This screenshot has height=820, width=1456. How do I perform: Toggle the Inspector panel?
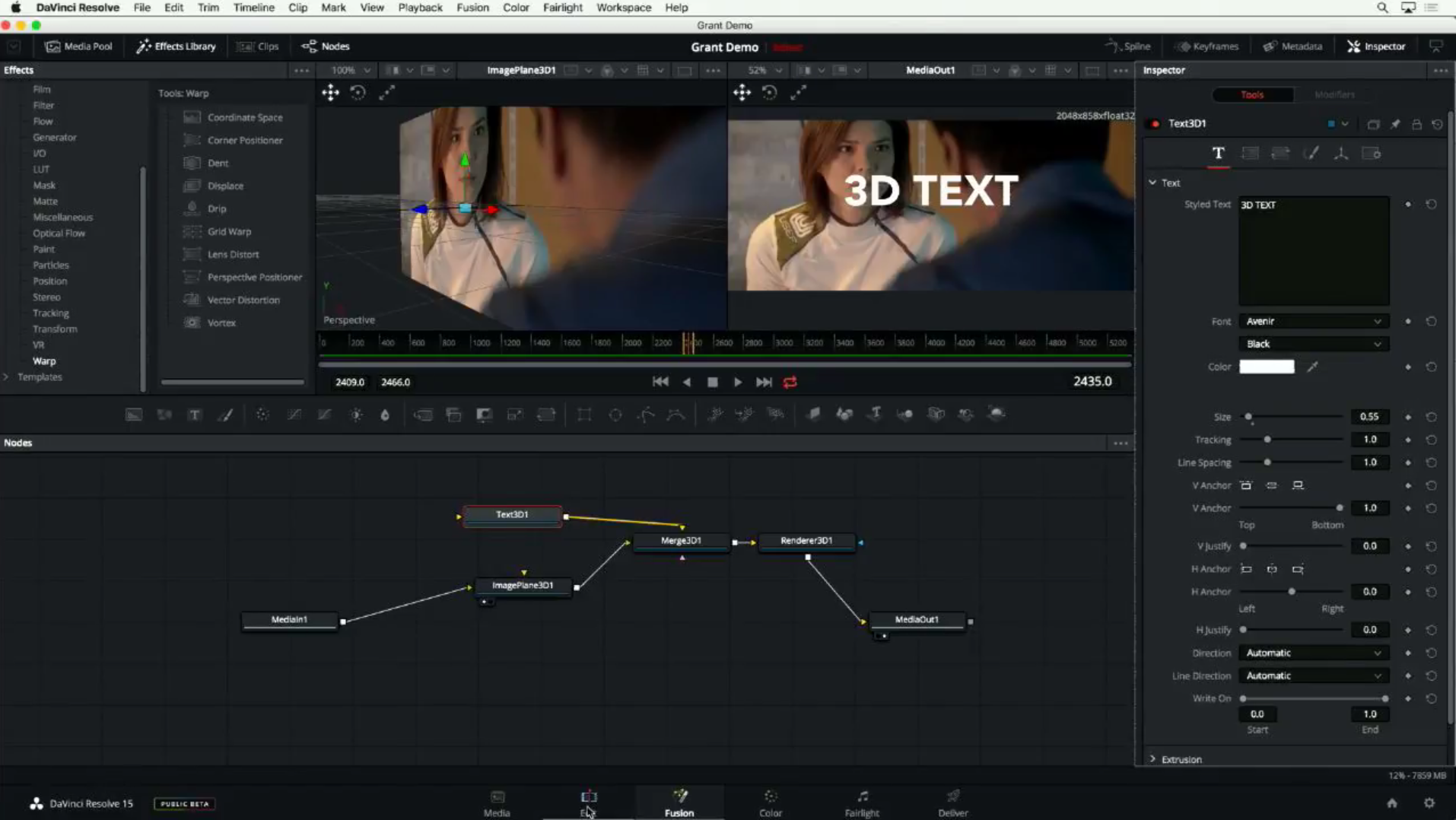click(x=1376, y=46)
